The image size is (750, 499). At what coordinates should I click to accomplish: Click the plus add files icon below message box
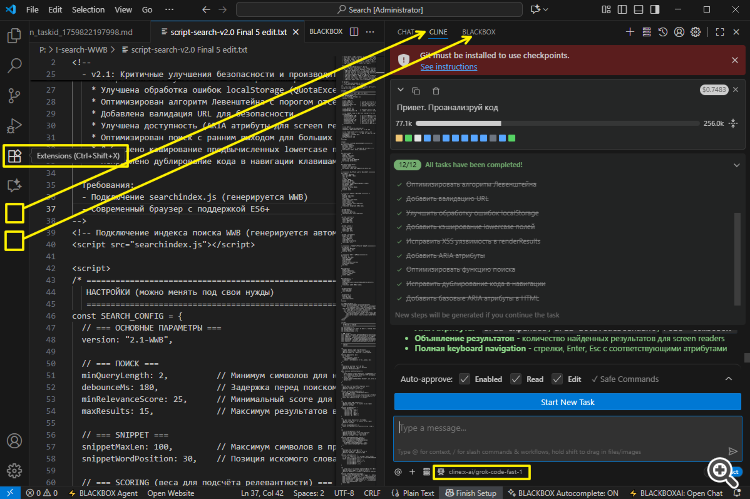click(x=412, y=472)
